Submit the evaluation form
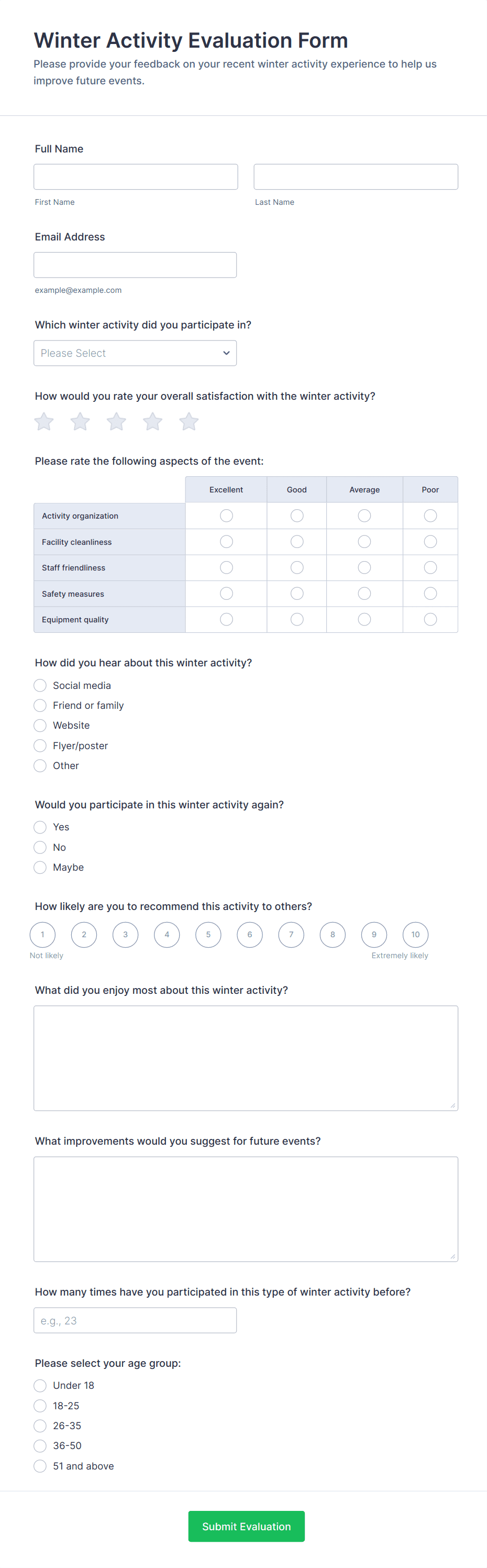Image resolution: width=487 pixels, height=1568 pixels. click(x=246, y=1526)
